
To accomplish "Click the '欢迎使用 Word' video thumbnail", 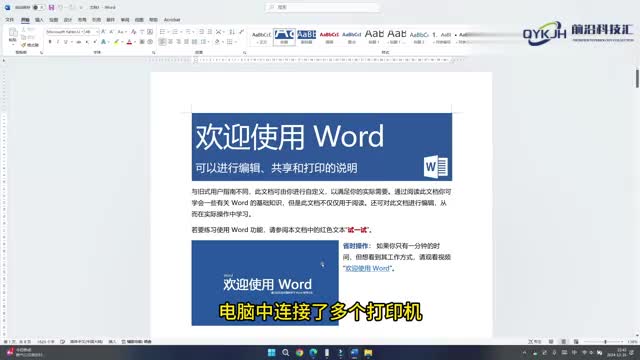I will (265, 283).
